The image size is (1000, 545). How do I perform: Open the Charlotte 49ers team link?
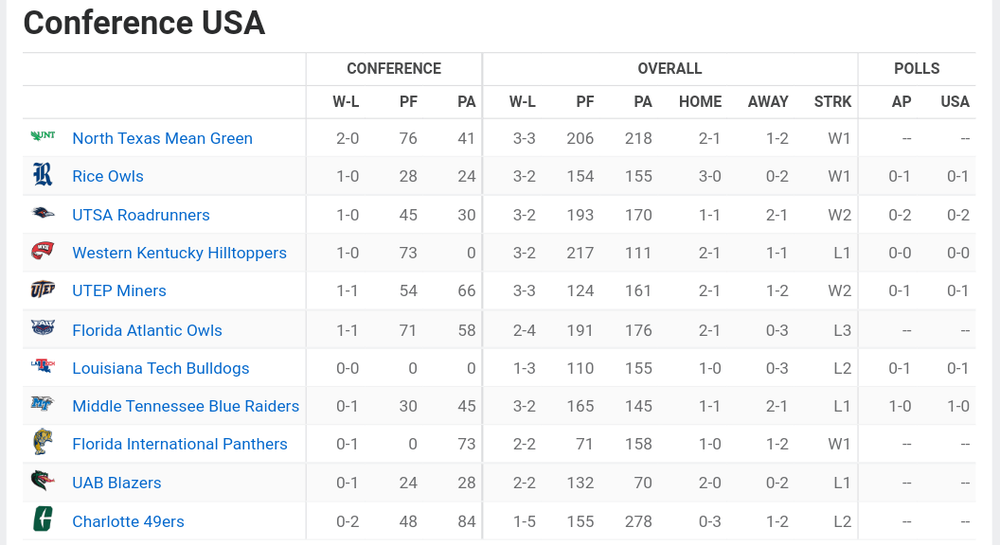(128, 521)
